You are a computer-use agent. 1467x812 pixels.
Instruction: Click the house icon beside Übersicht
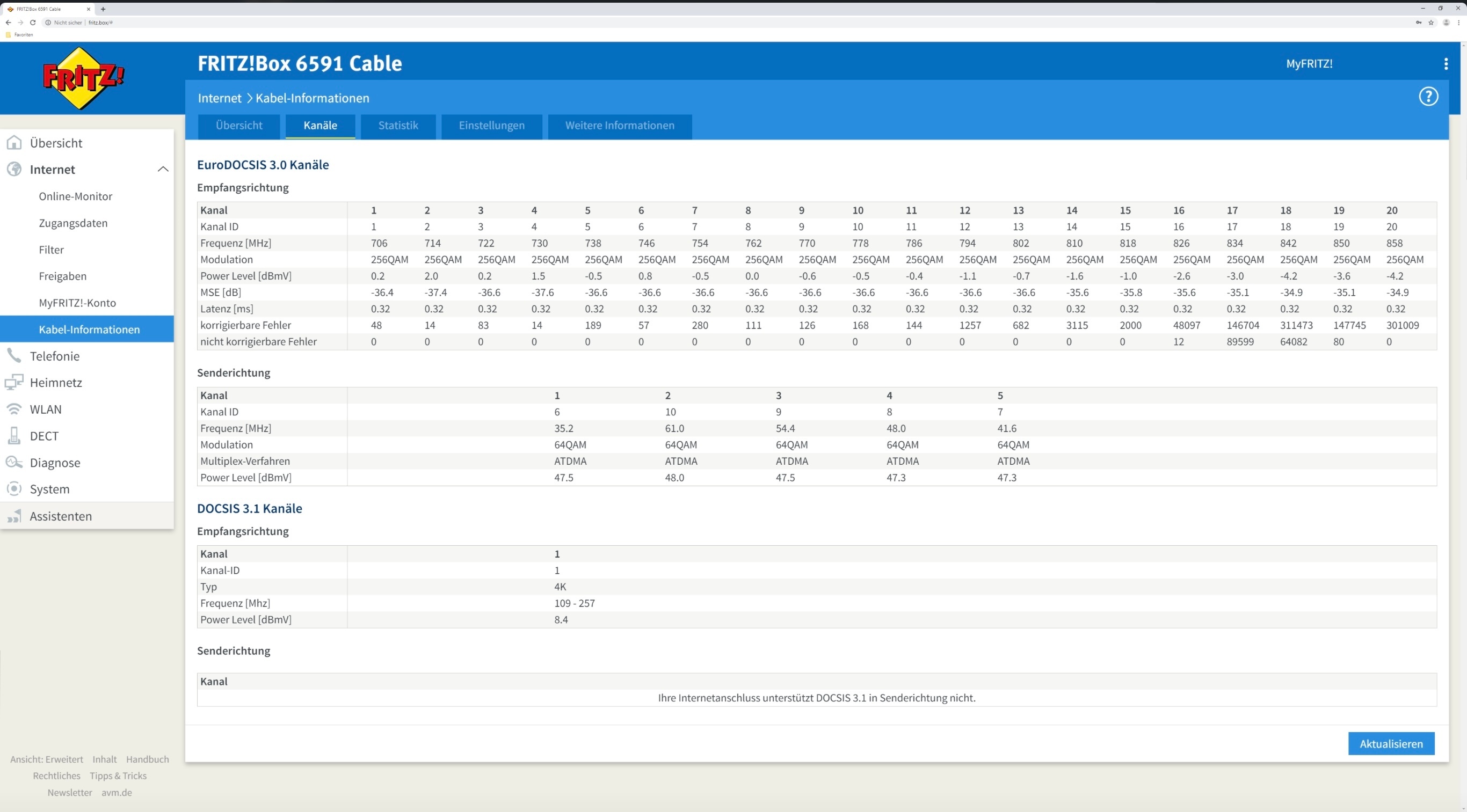(14, 142)
